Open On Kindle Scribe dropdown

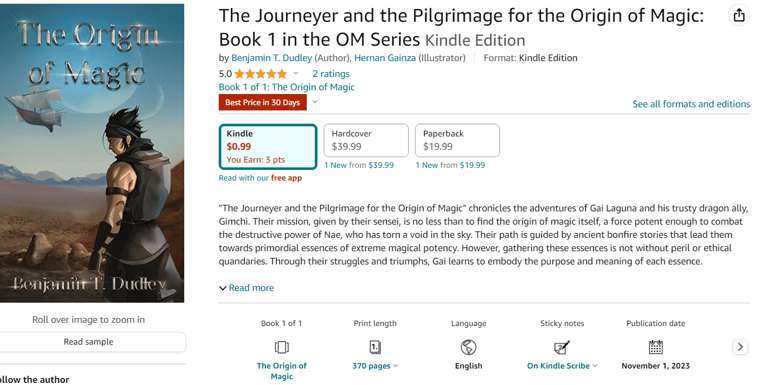562,366
